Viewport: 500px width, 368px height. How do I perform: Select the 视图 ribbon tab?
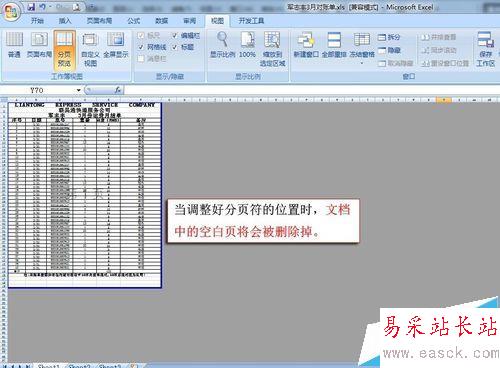pyautogui.click(x=217, y=21)
